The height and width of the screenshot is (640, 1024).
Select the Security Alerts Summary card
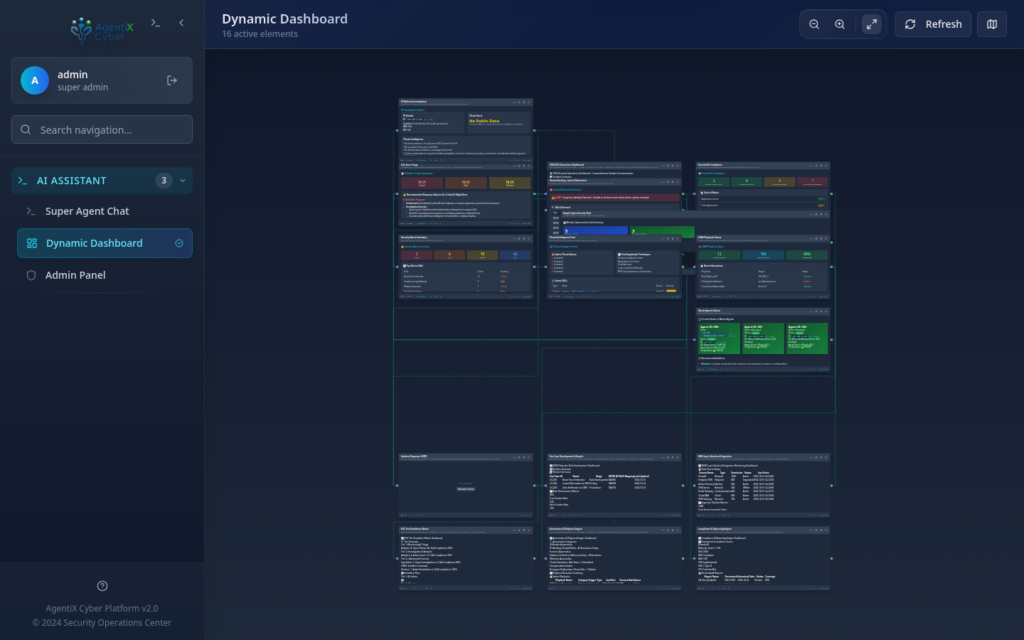click(x=466, y=266)
